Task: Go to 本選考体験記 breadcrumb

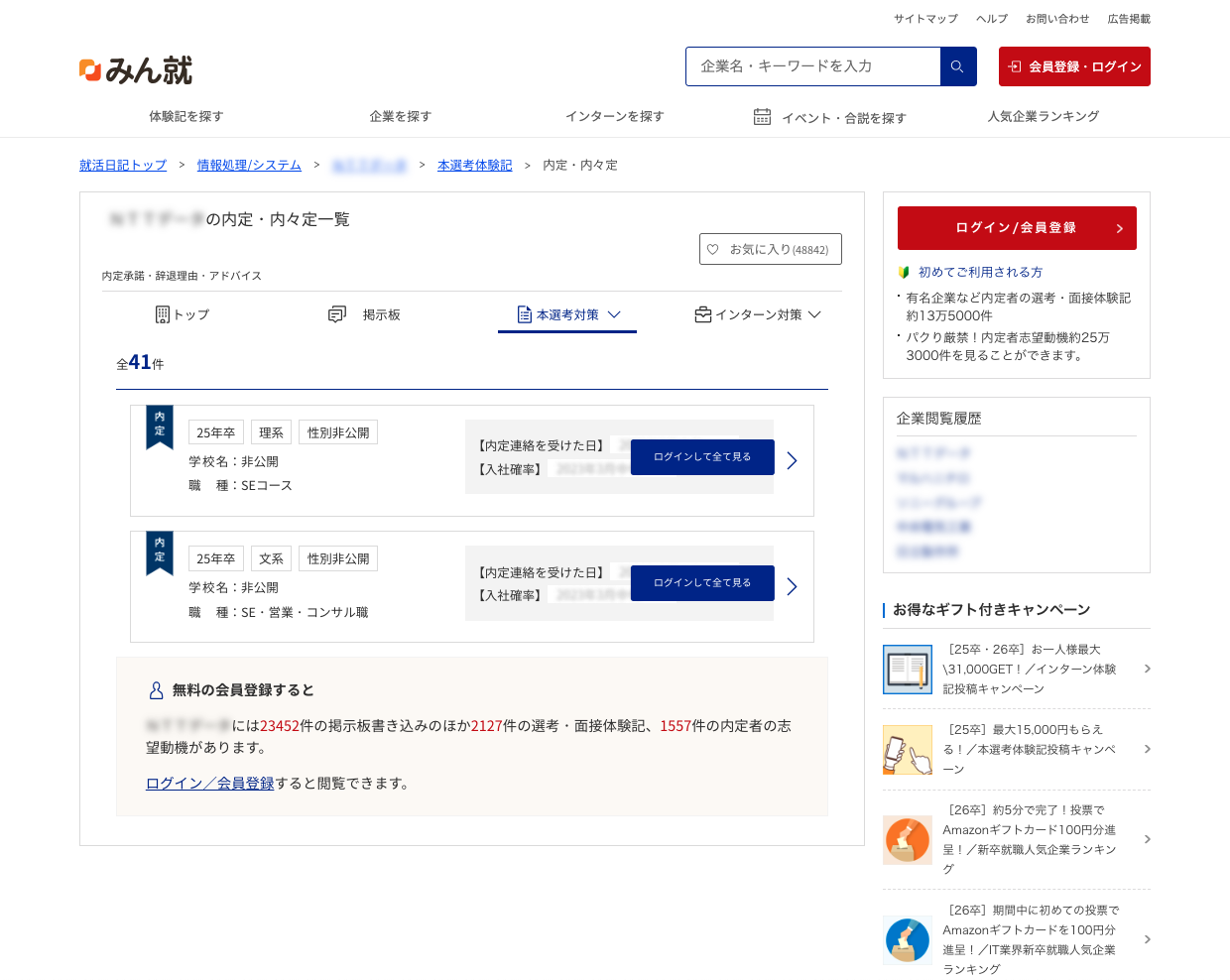Action: (x=475, y=166)
